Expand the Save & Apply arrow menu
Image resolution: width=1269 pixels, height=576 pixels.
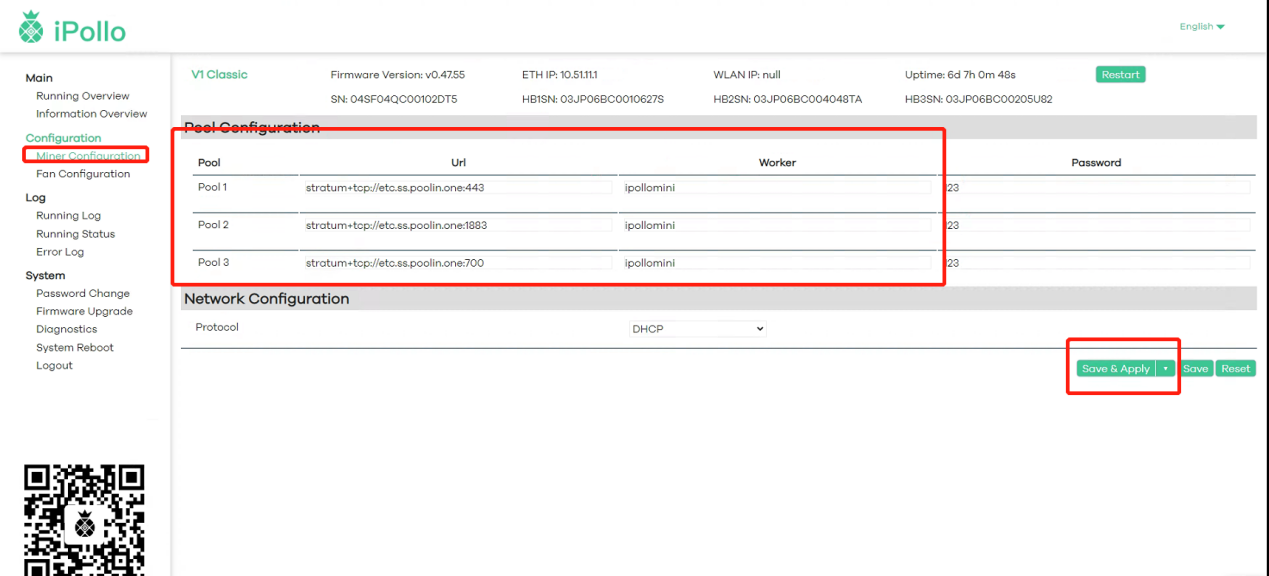(x=1165, y=369)
